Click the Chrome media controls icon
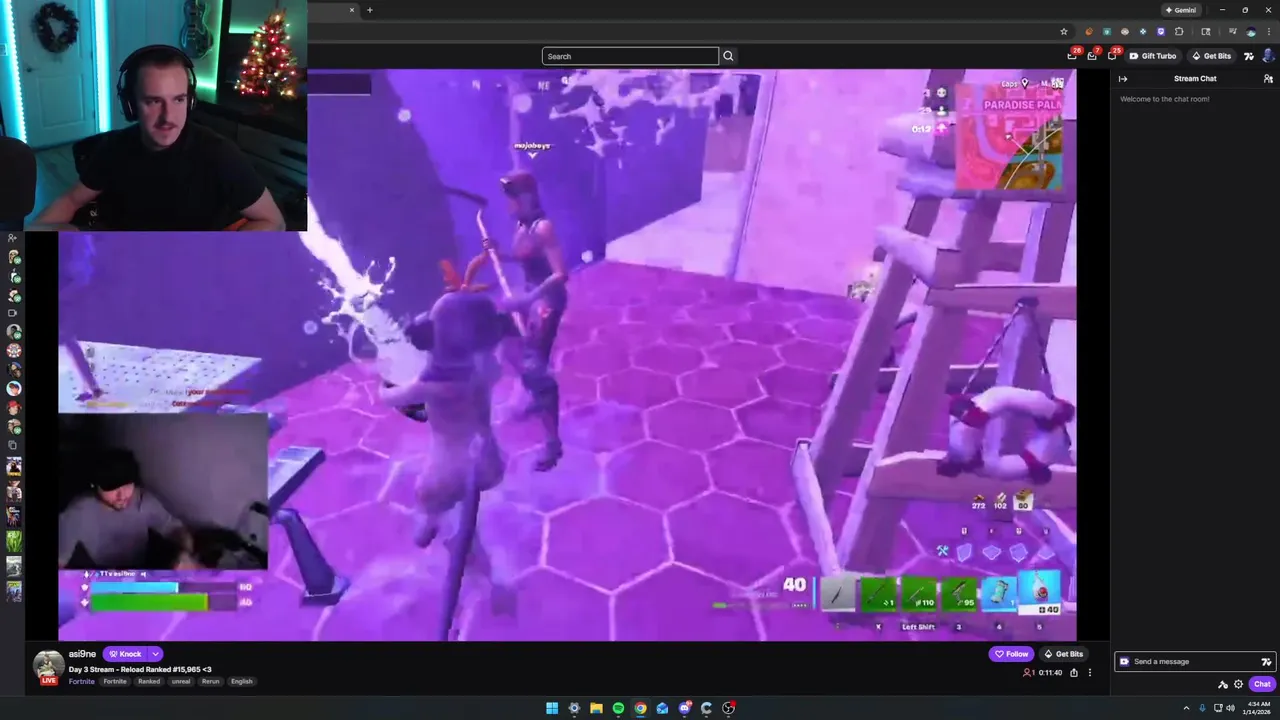This screenshot has width=1280, height=720. tap(1233, 31)
